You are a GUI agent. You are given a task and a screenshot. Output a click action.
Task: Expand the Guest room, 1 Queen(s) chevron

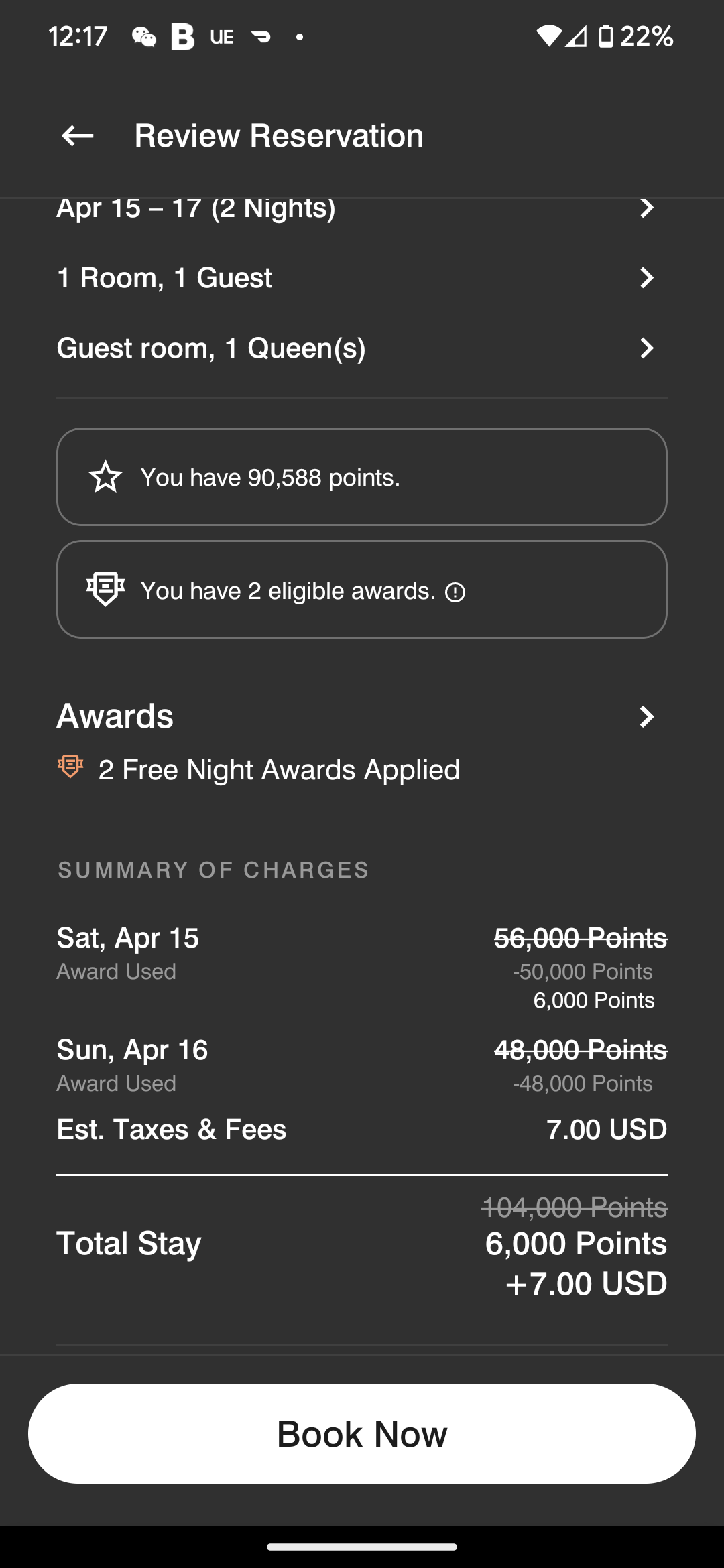click(646, 348)
